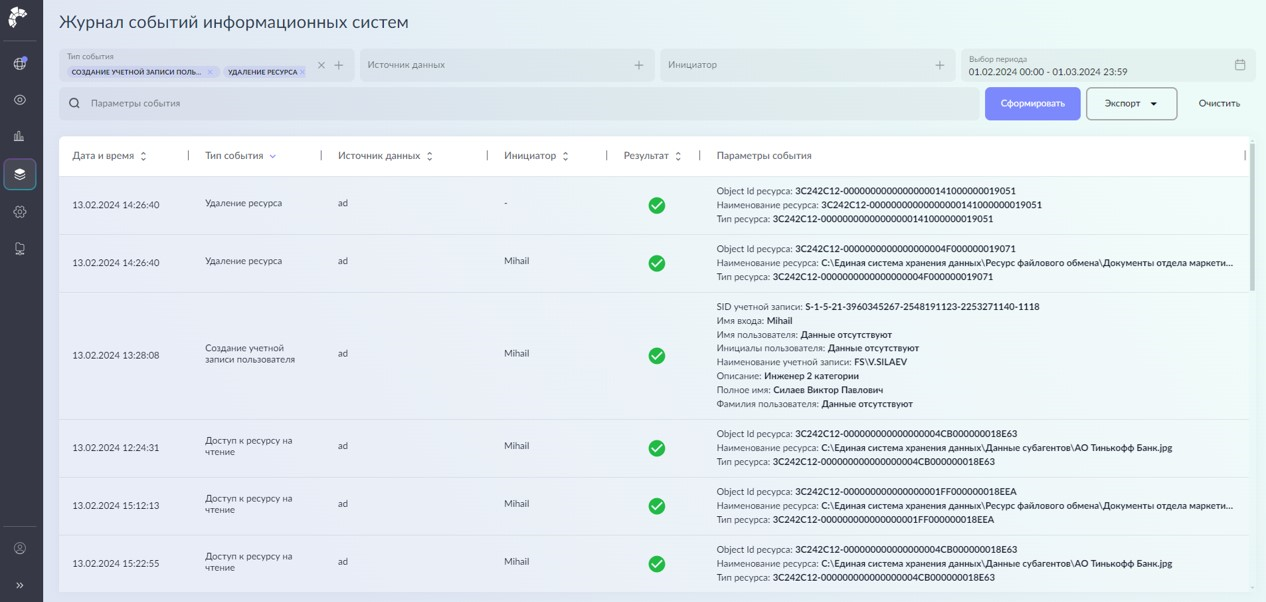Image resolution: width=1266 pixels, height=602 pixels.
Task: Focus the 'Параметры события' search field
Action: pos(530,103)
